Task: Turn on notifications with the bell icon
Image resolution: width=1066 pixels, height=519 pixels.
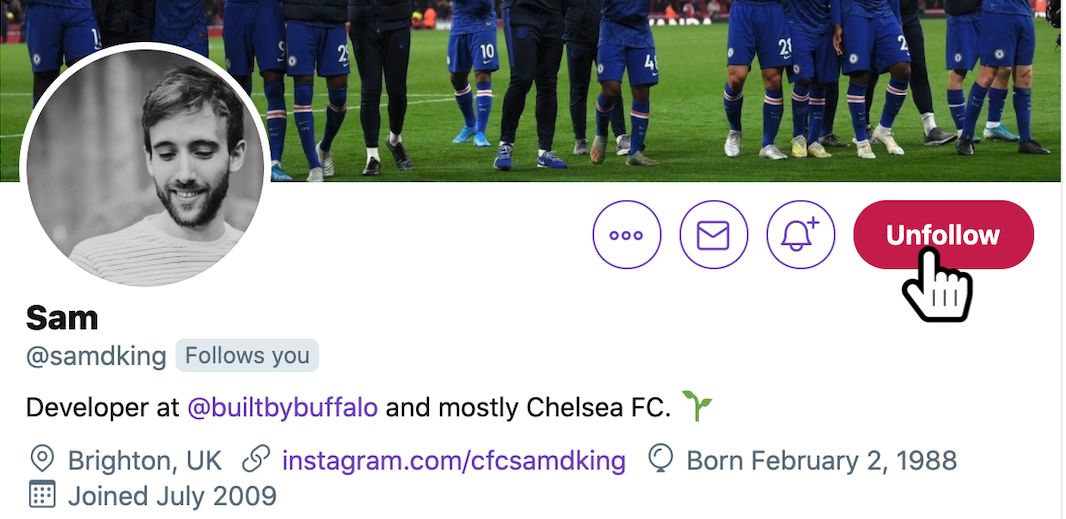Action: 800,235
